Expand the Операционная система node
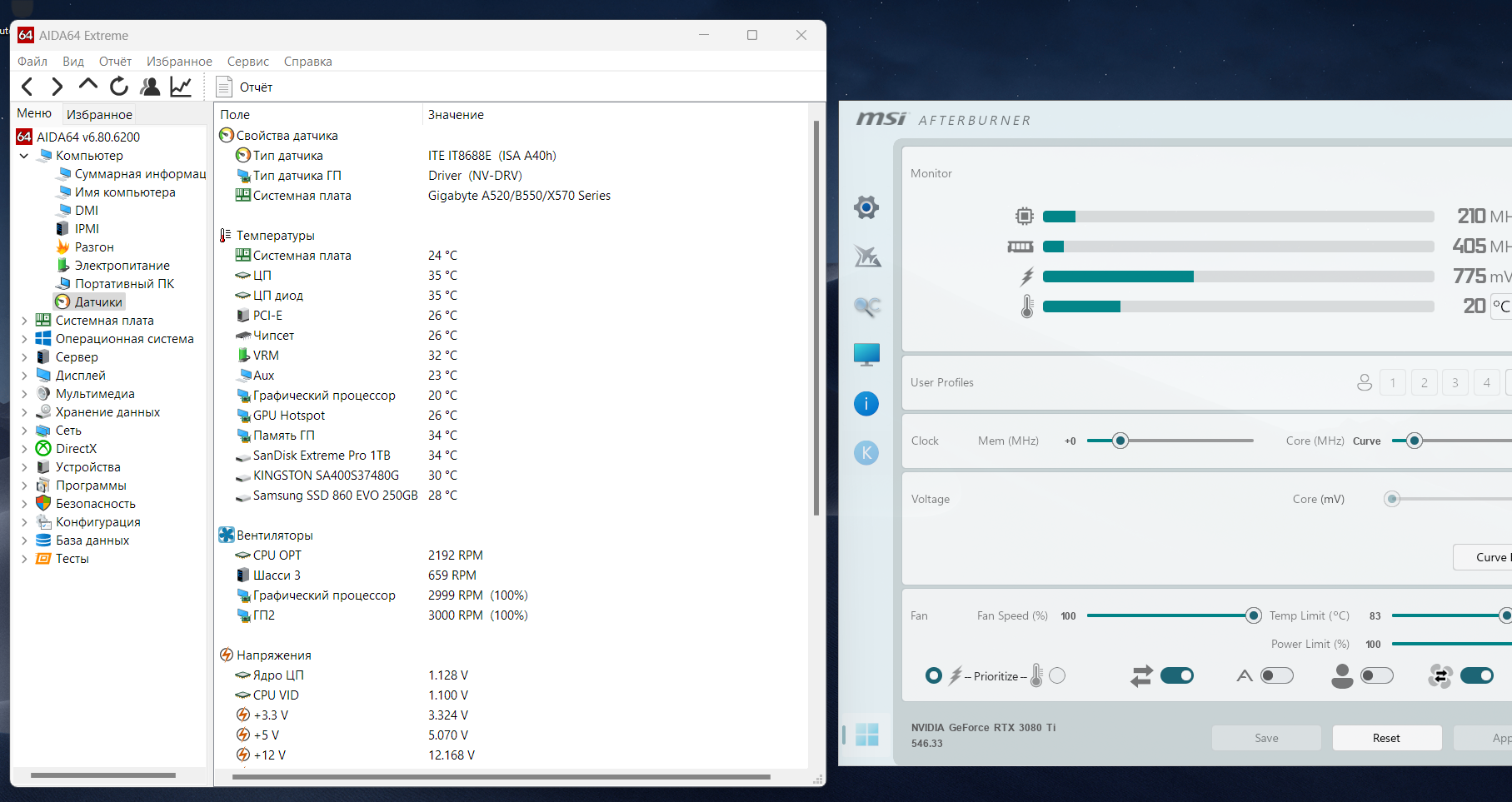Image resolution: width=1512 pixels, height=802 pixels. [24, 339]
